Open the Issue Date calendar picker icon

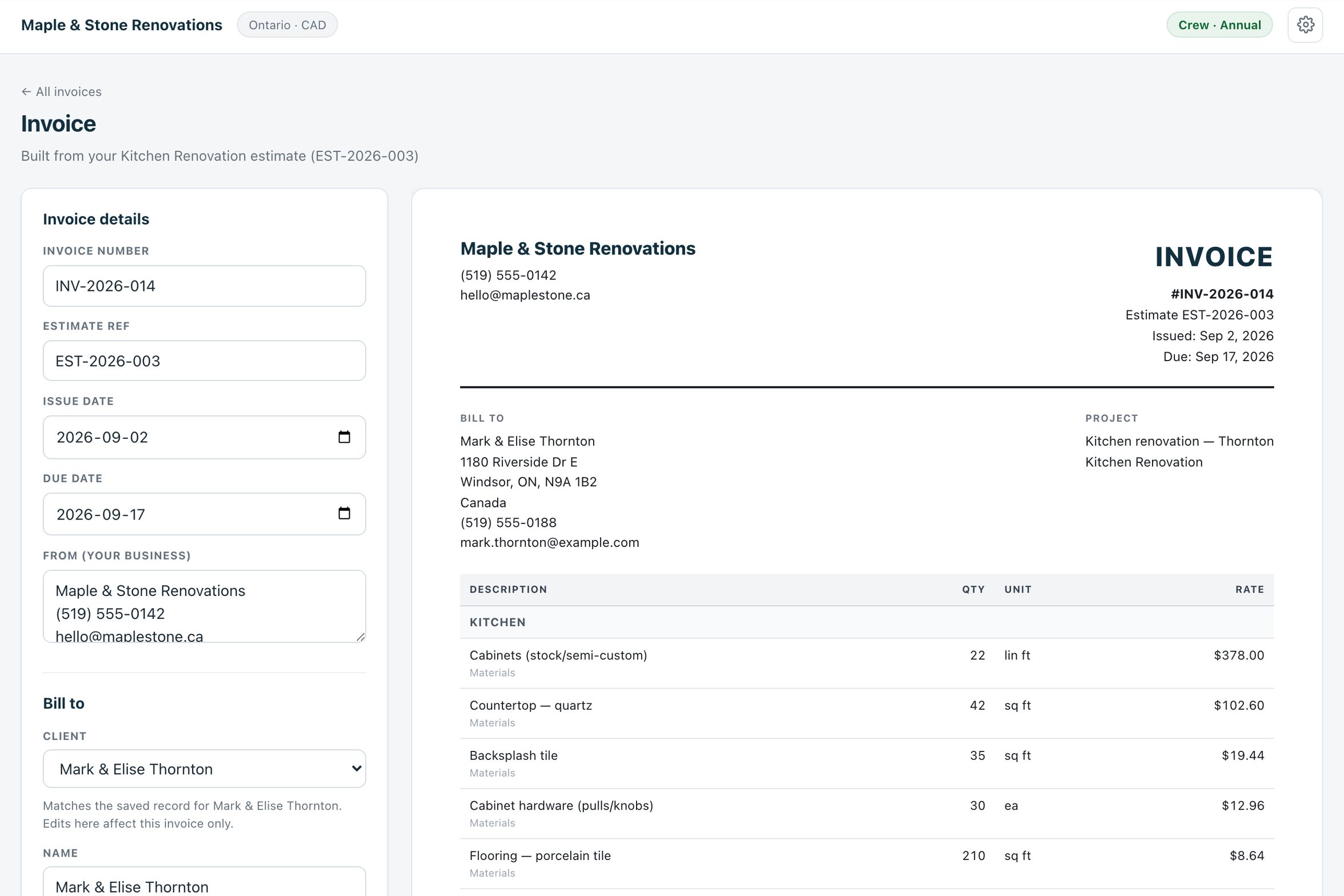tap(344, 437)
